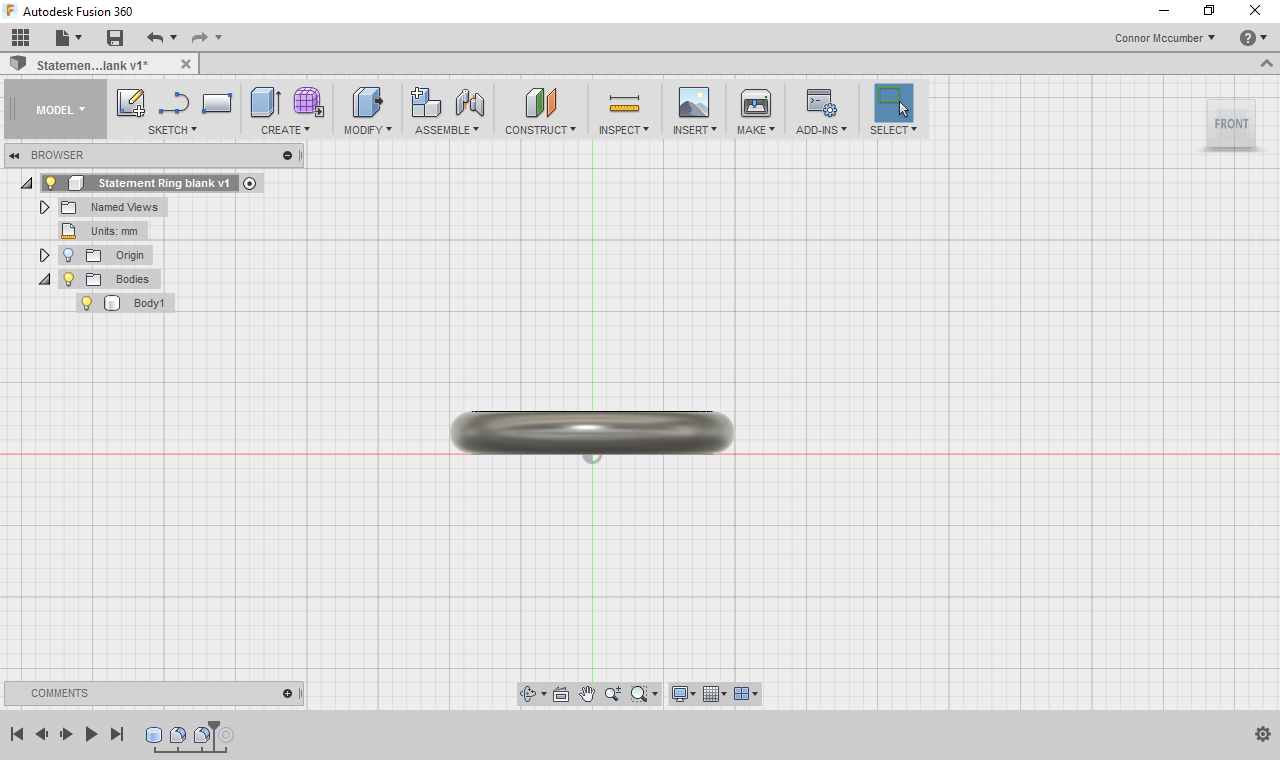Select the Zoom tool
This screenshot has width=1280, height=760.
click(x=613, y=694)
